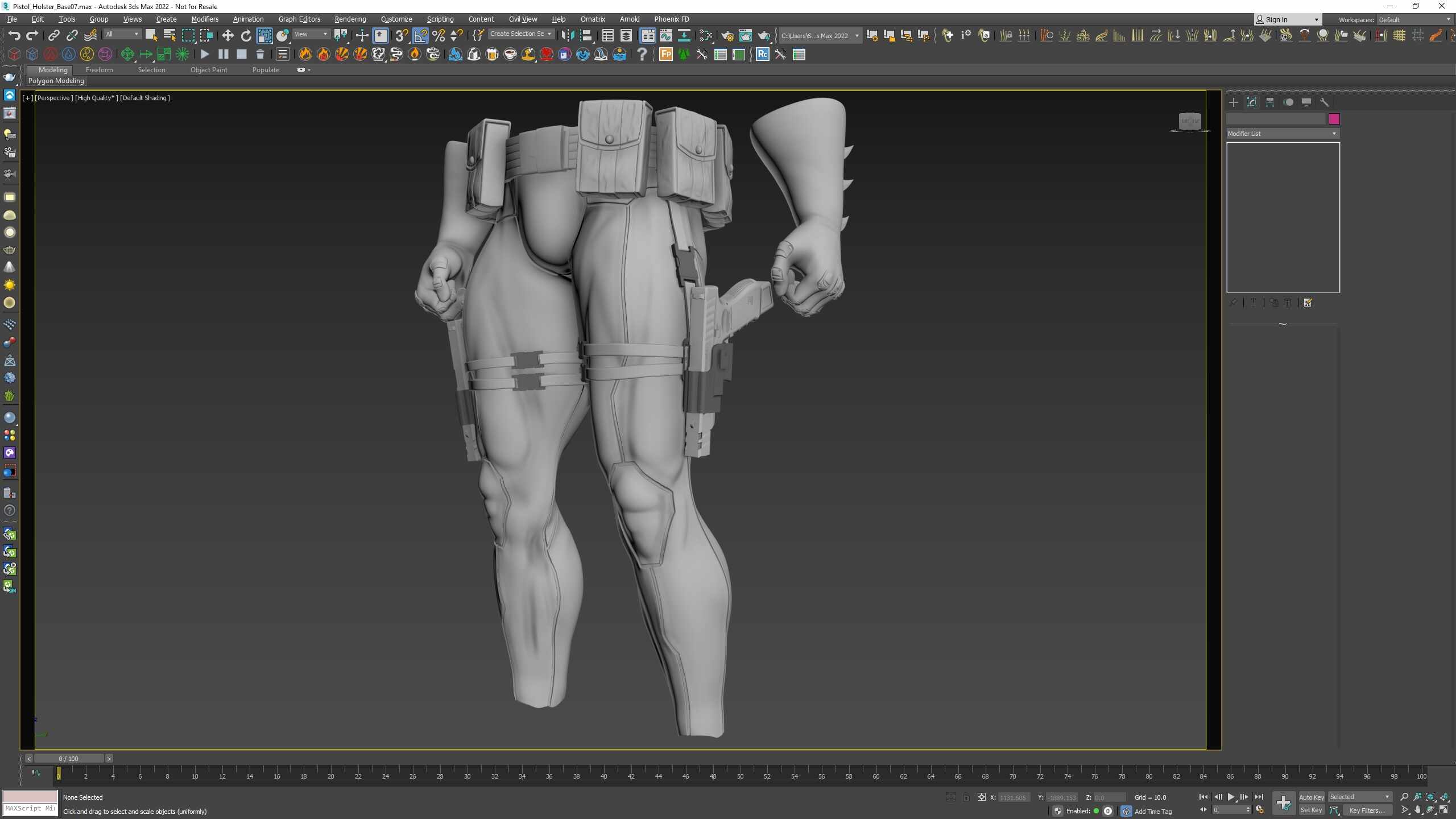Open the Rendering menu
1456x819 pixels.
[x=350, y=19]
